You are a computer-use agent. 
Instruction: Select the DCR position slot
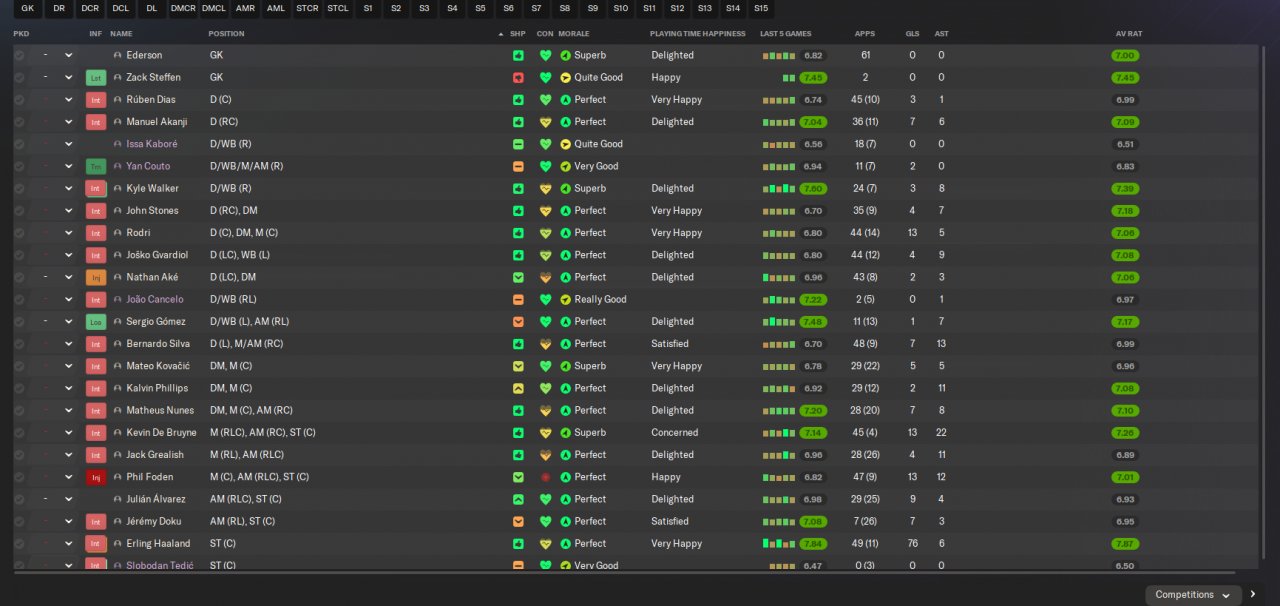pyautogui.click(x=90, y=8)
